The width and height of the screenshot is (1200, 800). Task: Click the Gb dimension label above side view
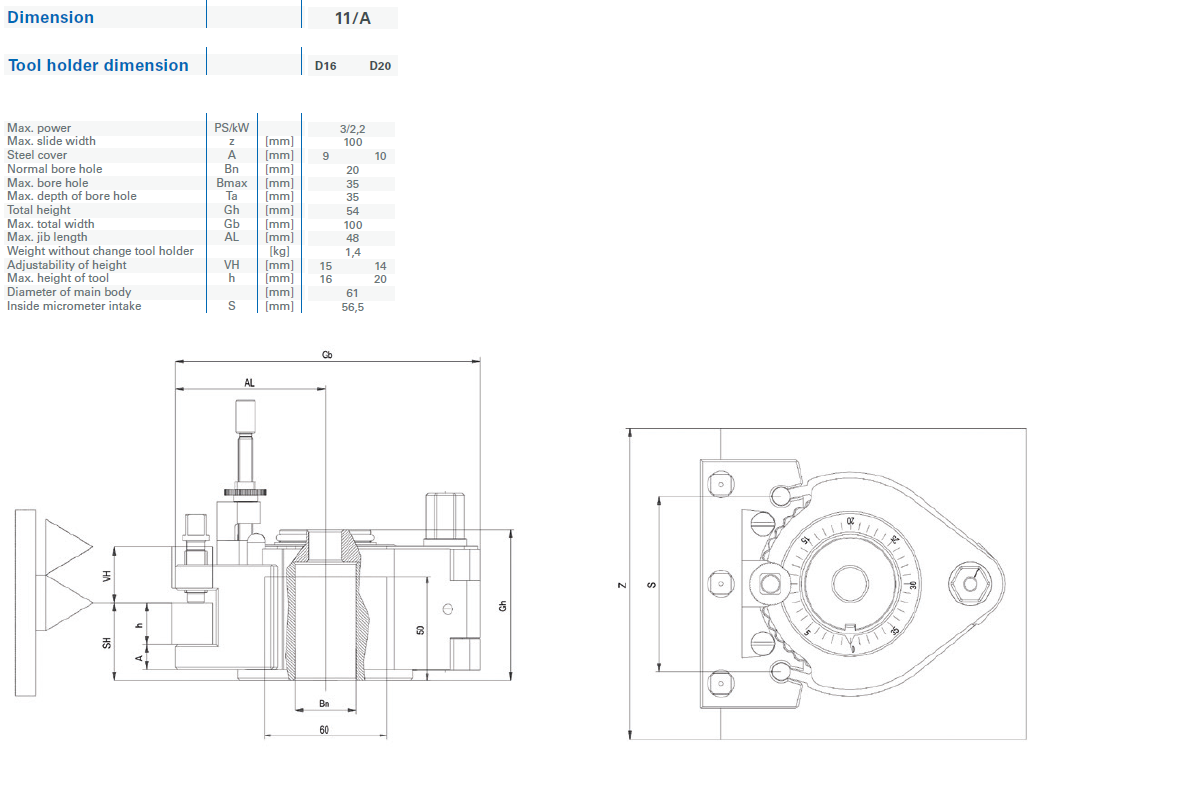327,355
